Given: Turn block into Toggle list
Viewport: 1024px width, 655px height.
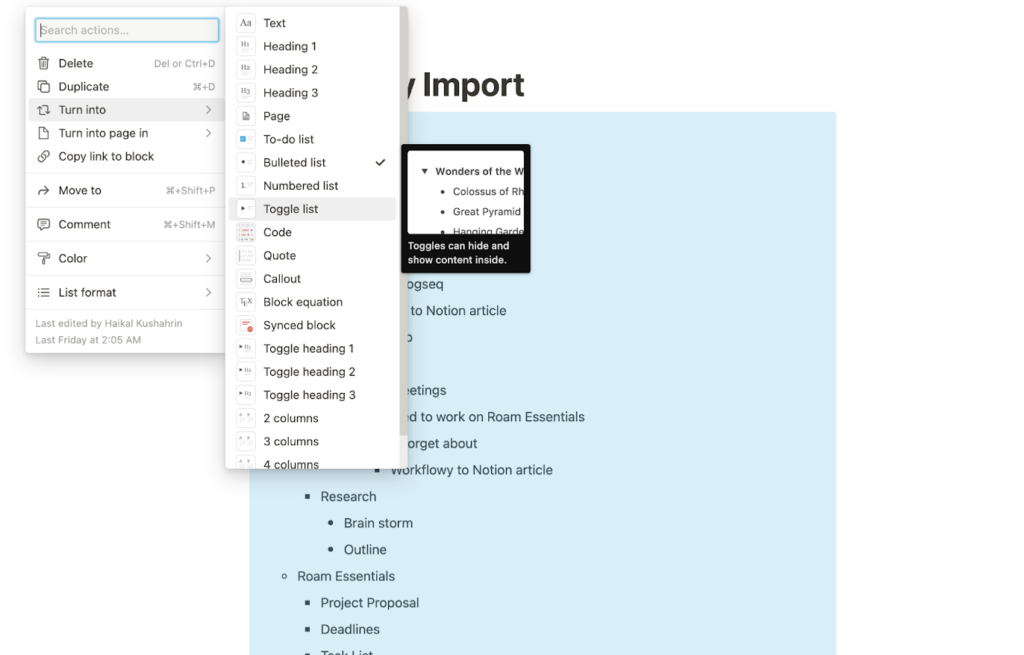Looking at the screenshot, I should (x=313, y=209).
